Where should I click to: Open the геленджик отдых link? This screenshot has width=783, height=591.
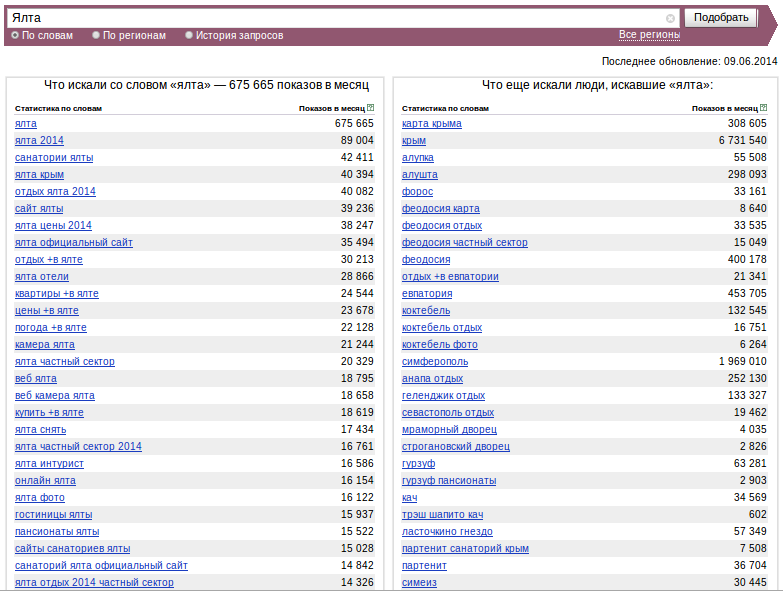443,395
